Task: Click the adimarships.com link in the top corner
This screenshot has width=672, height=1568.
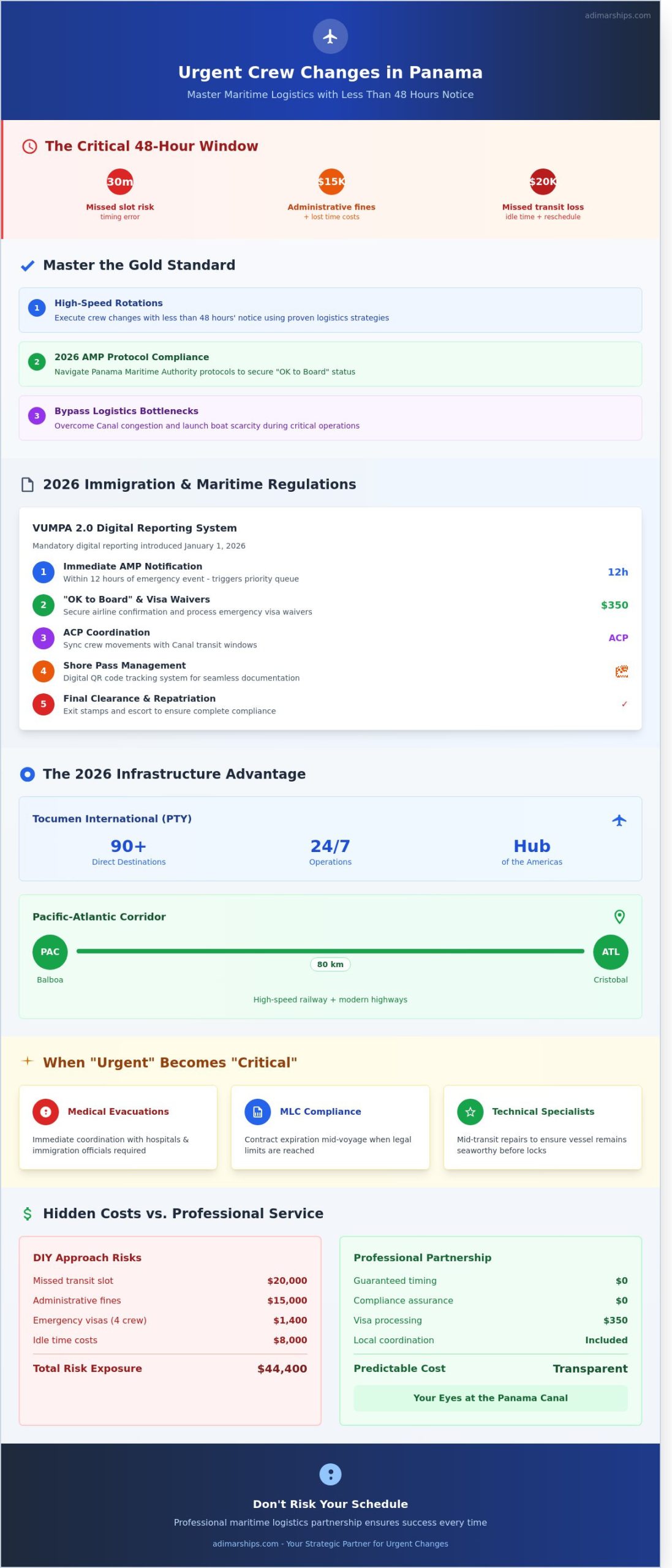Action: pyautogui.click(x=617, y=15)
